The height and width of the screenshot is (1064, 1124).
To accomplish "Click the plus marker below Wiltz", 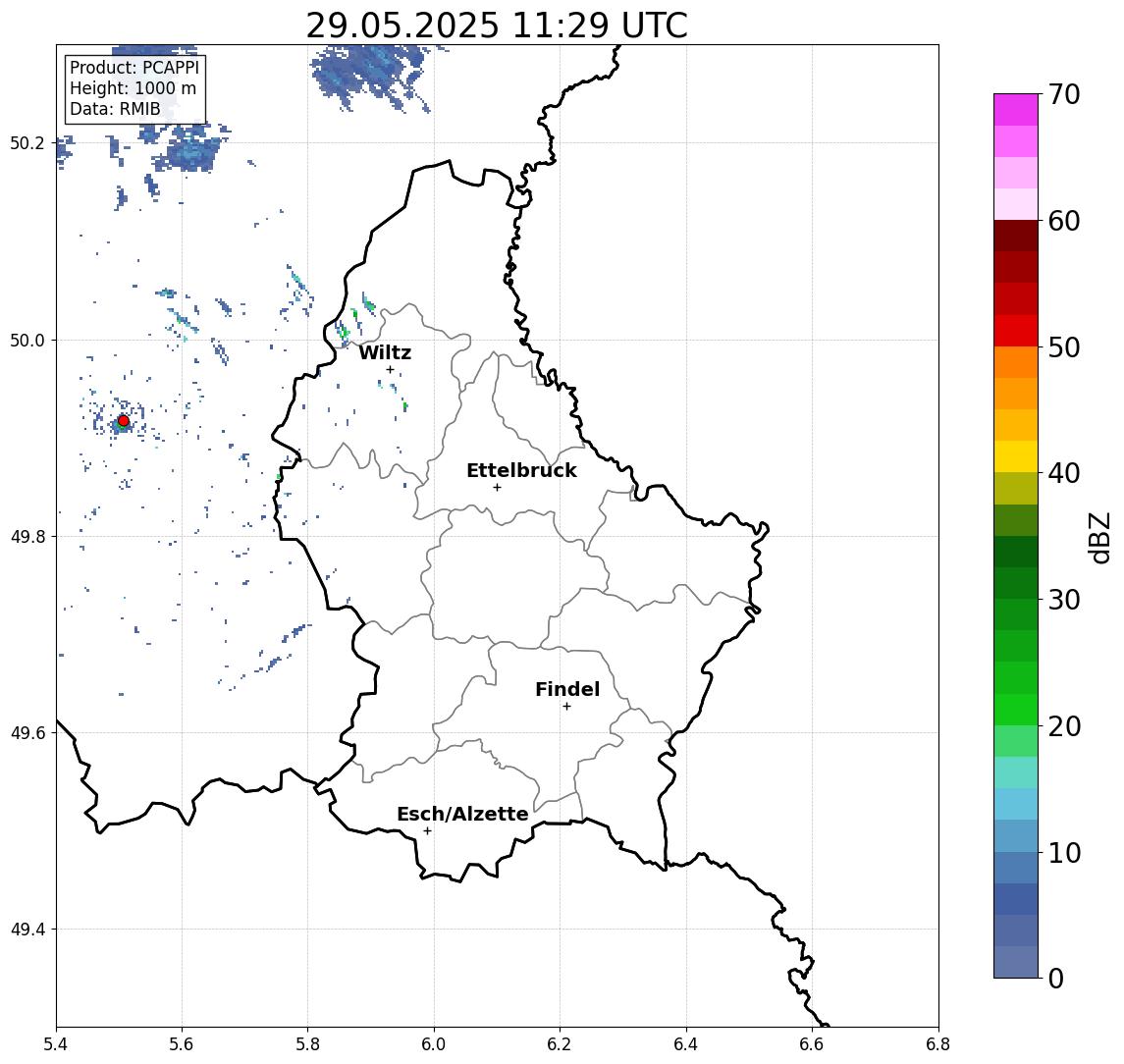I will 390,370.
